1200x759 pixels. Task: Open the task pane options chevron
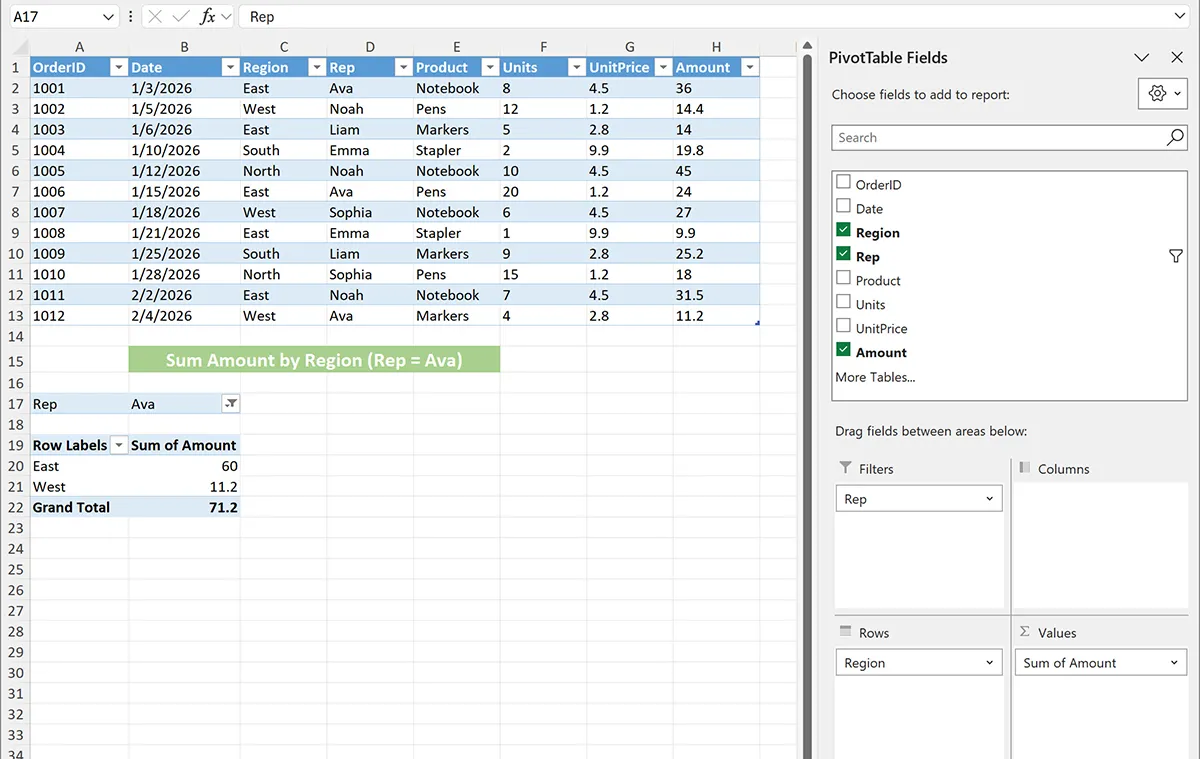tap(1142, 58)
